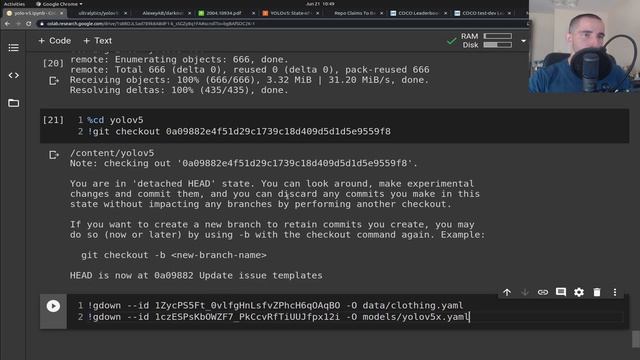This screenshot has width=640, height=360.
Task: Open the Google Chrome app menu
Action: tap(59, 4)
